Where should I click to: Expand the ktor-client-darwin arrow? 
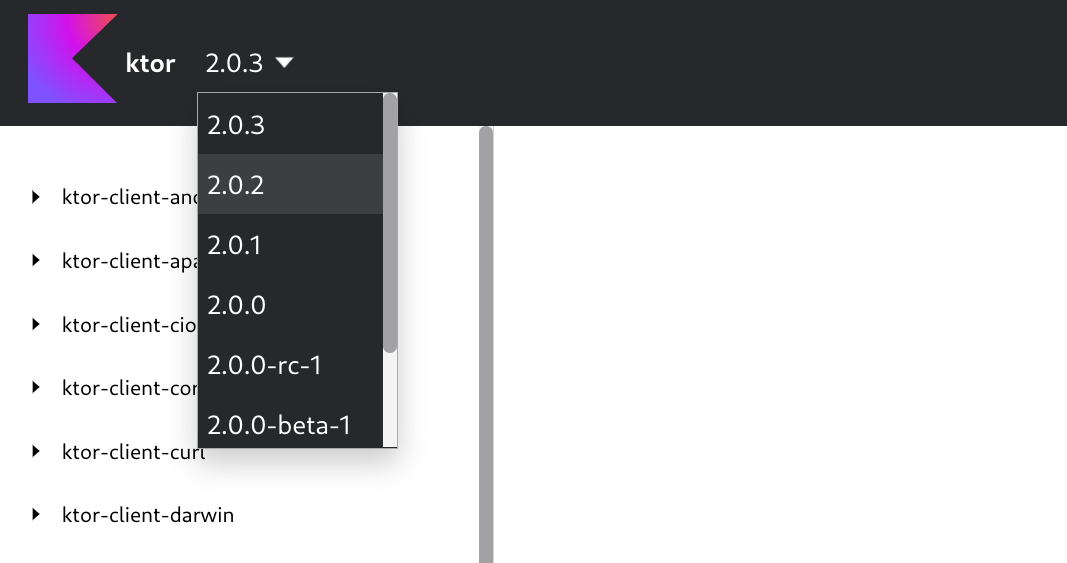tap(37, 514)
